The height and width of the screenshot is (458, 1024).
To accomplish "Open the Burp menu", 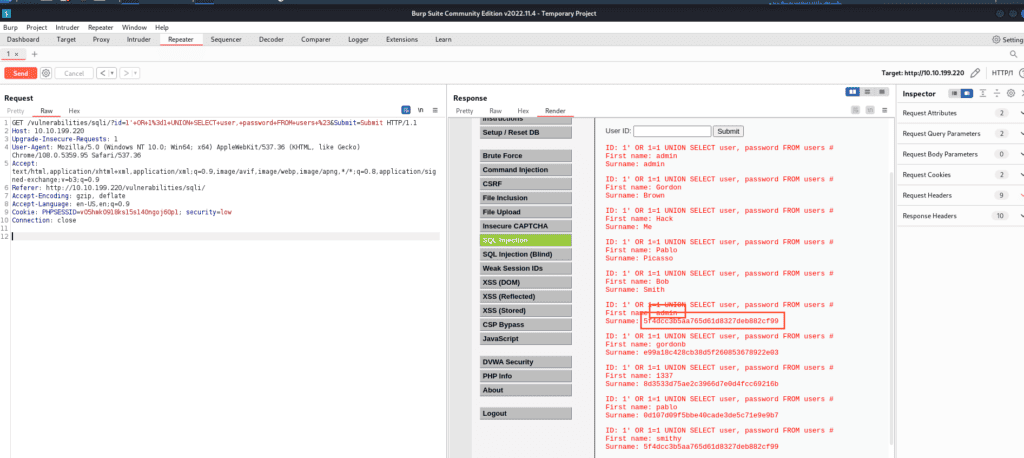I will (x=10, y=27).
